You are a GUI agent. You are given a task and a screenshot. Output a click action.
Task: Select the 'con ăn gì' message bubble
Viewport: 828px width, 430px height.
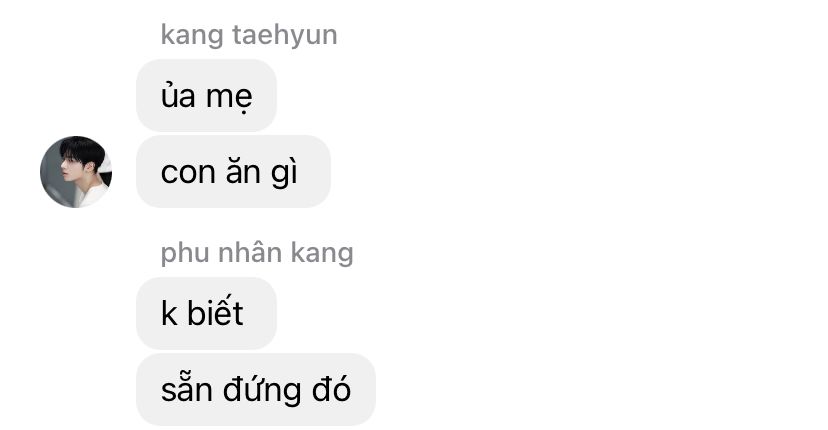click(x=233, y=171)
